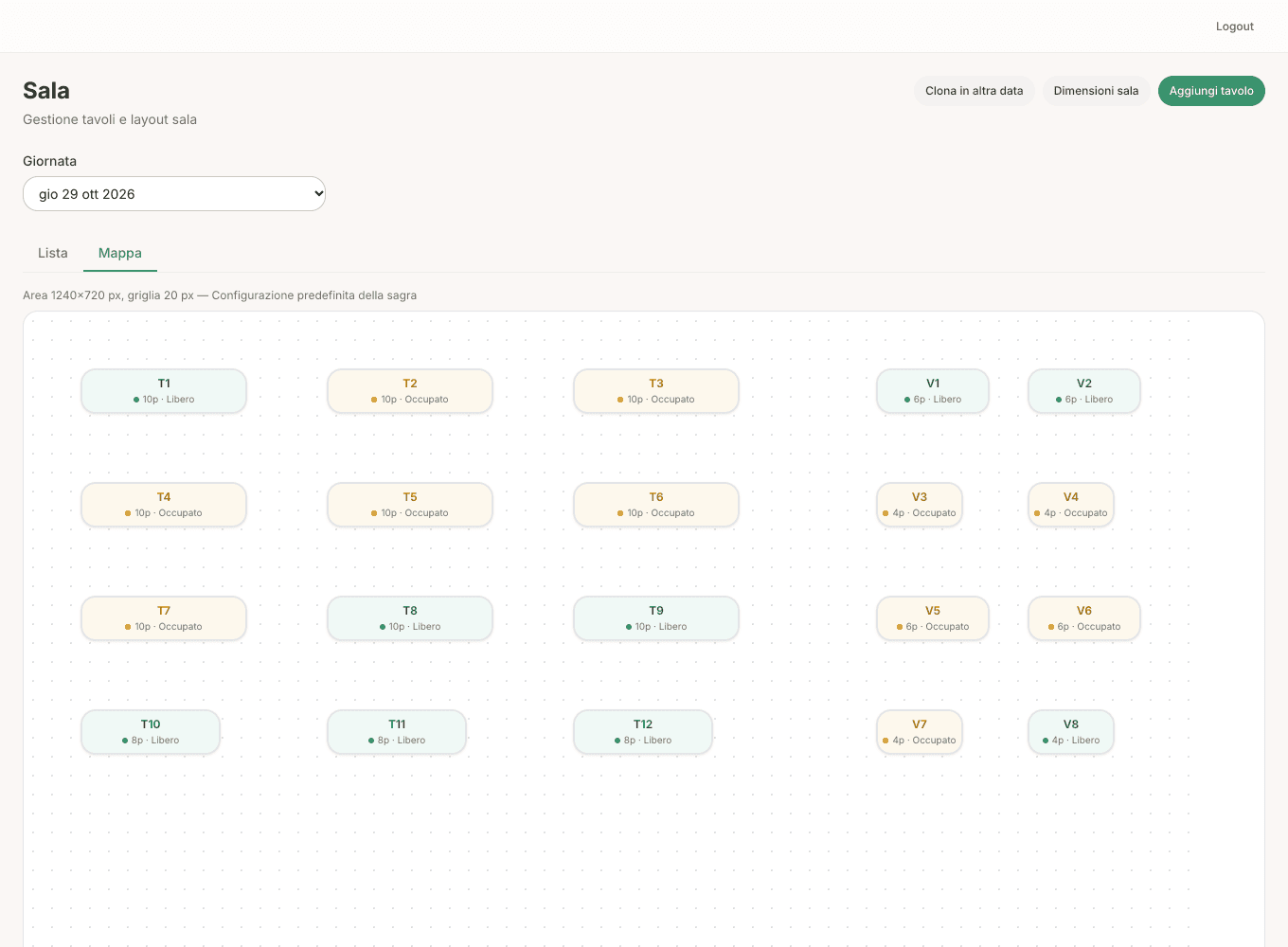Screen dimensions: 1288x947
Task: Open Dimensioni sala settings
Action: 1097,91
